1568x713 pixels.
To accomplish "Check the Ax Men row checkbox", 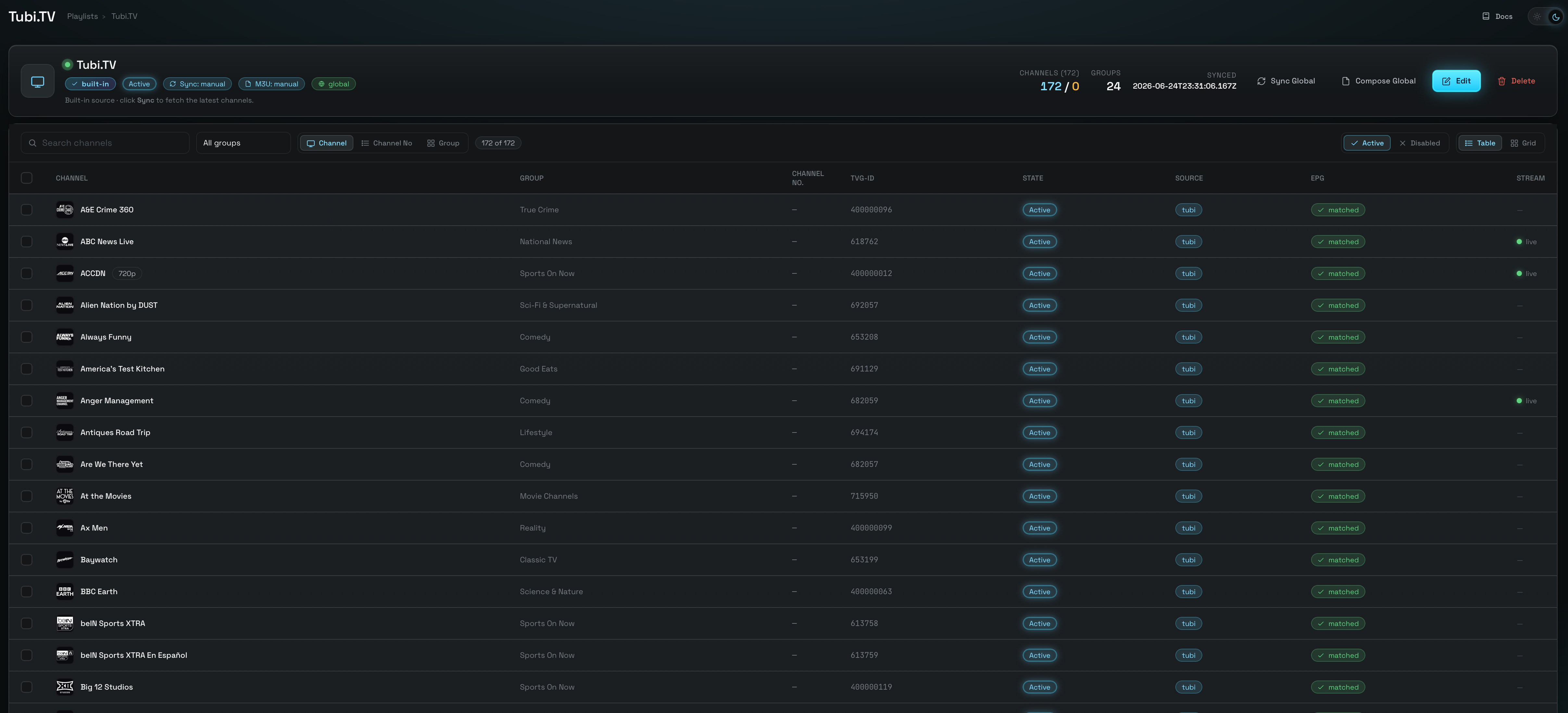I will click(27, 528).
